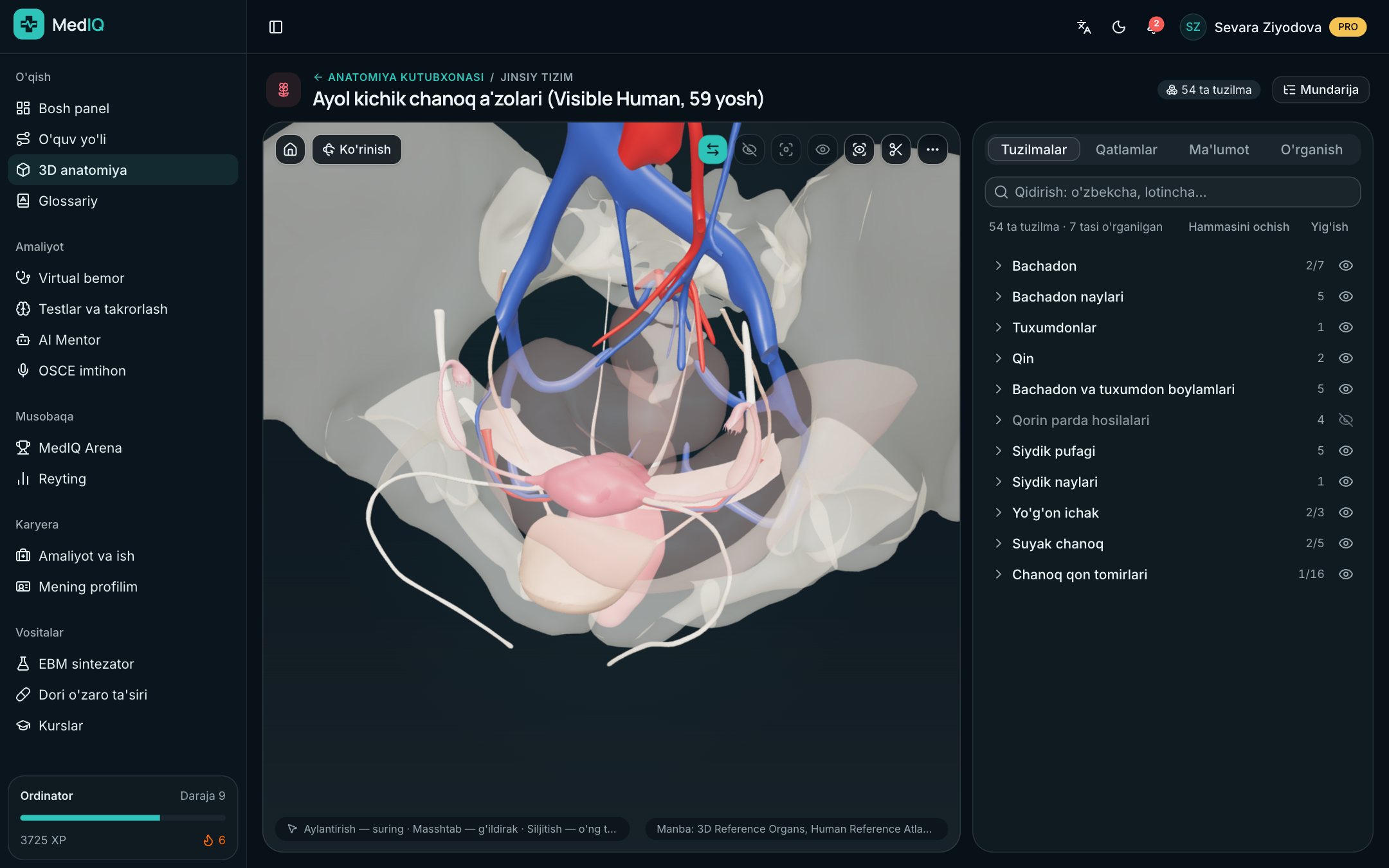Click the 54 ta tuzilma badge
The height and width of the screenshot is (868, 1389).
(1209, 90)
